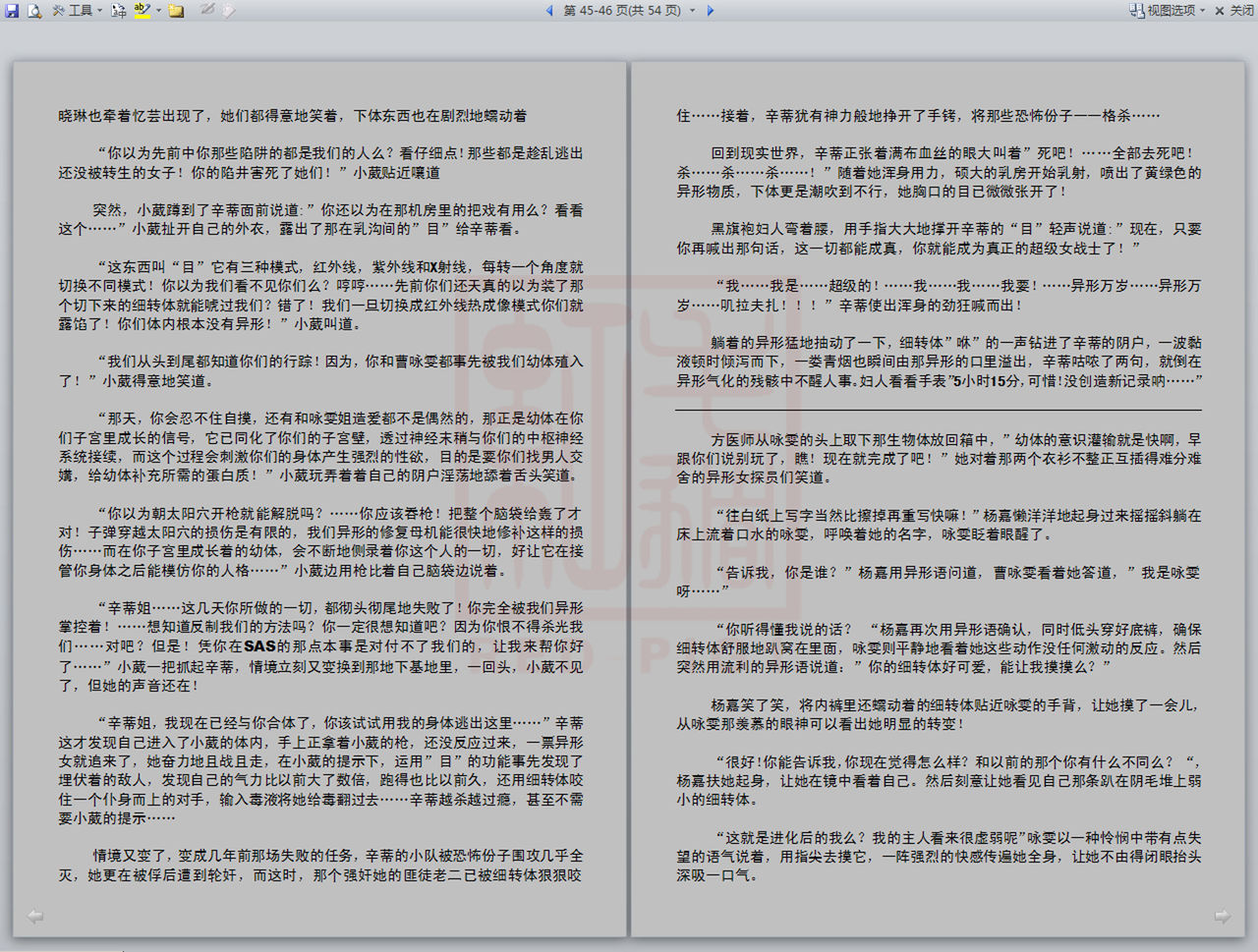Open Print Preview from the toolbar

point(34,11)
